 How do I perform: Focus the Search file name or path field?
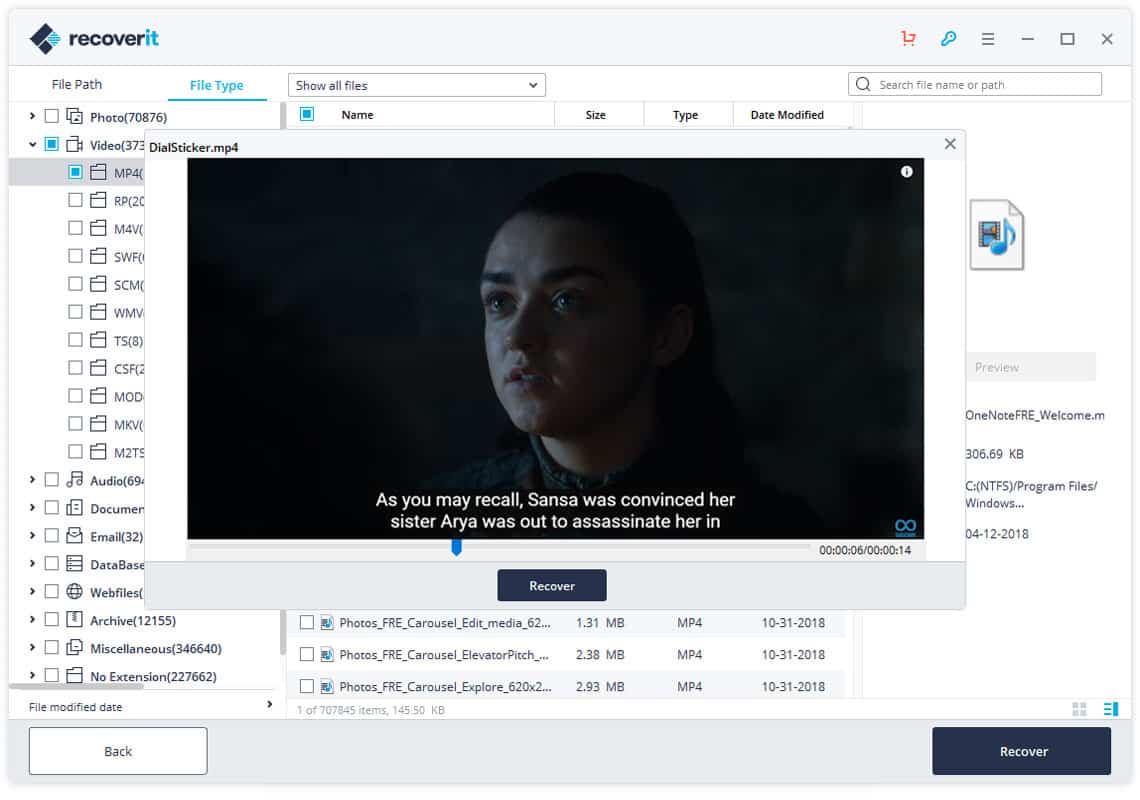tap(975, 84)
